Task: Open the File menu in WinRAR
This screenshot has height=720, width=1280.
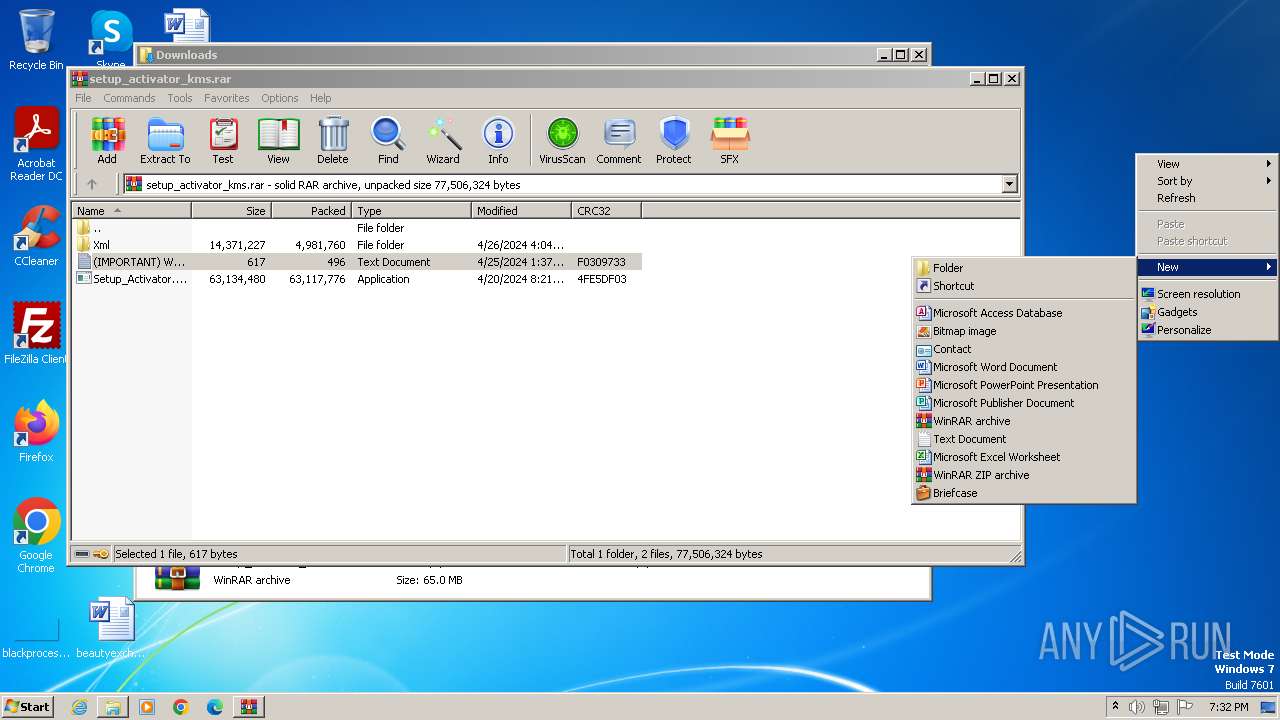Action: [83, 98]
